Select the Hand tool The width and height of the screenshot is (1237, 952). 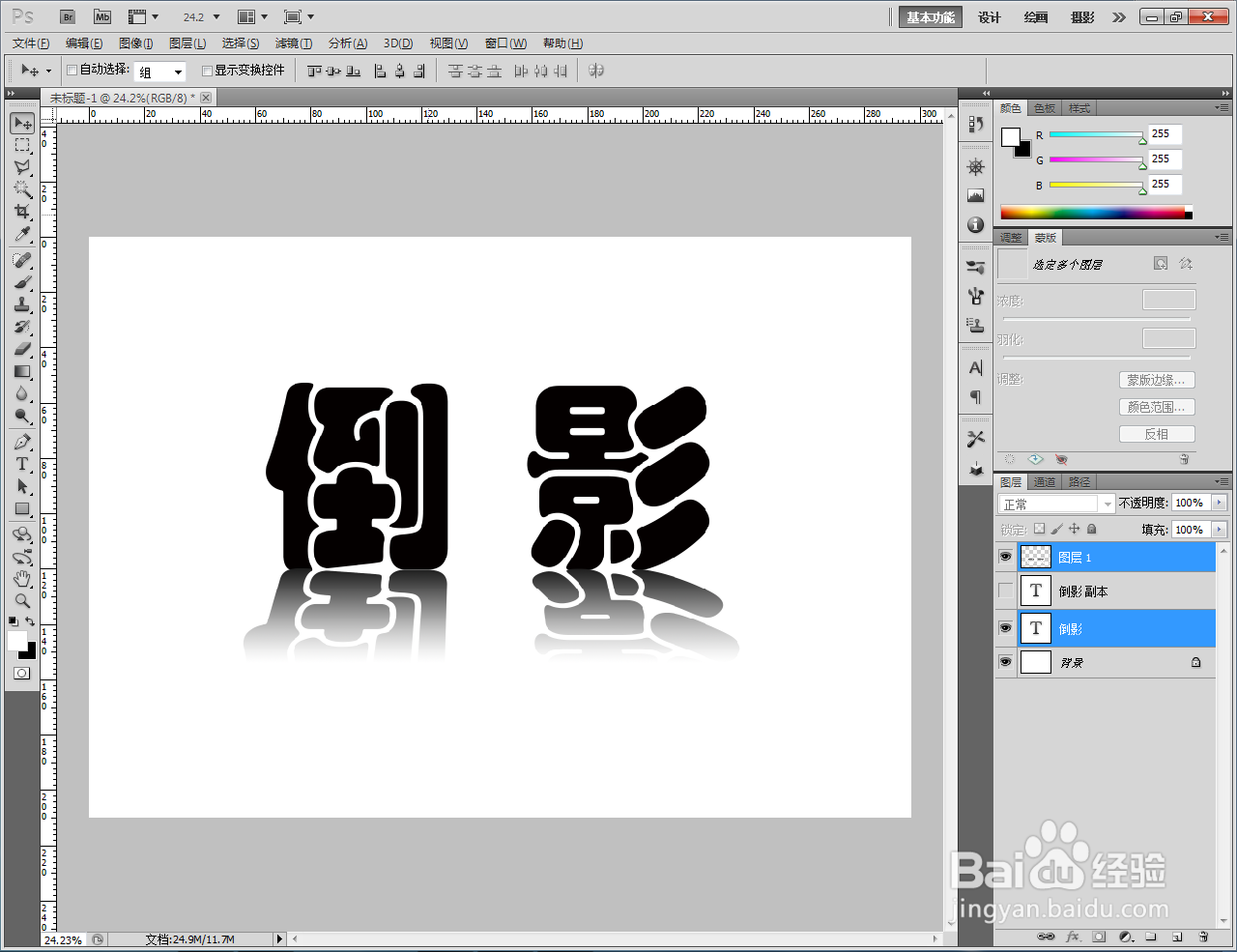point(21,580)
